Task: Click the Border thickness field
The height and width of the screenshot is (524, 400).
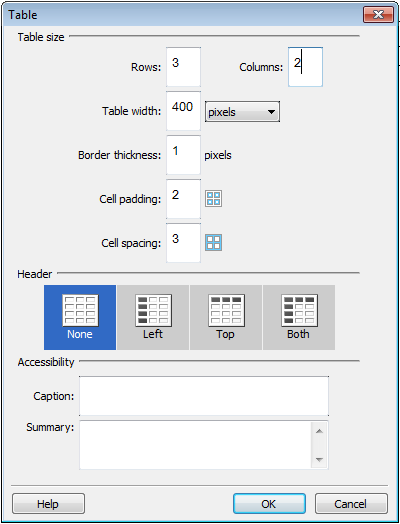Action: pyautogui.click(x=183, y=155)
